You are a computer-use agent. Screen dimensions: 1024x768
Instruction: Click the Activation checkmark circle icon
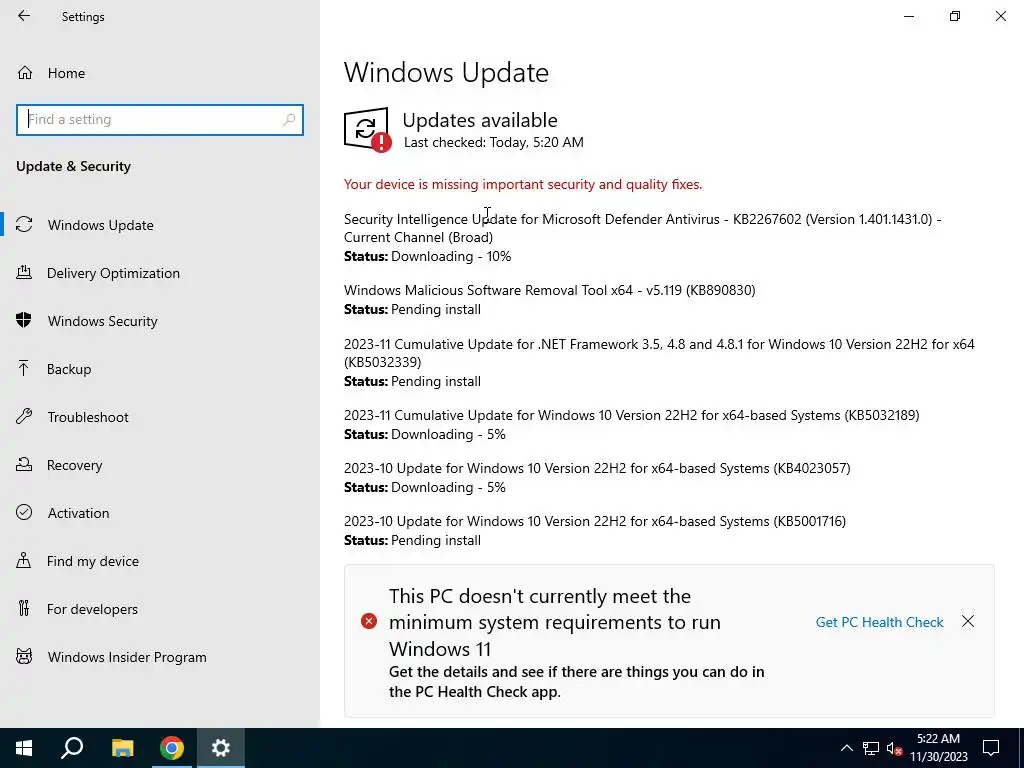24,512
